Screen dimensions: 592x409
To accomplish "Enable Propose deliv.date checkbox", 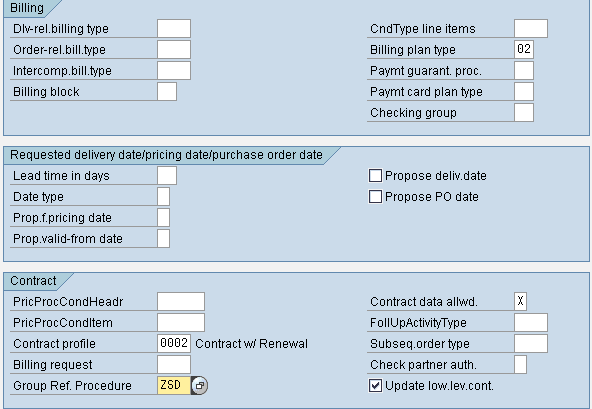I will (375, 176).
